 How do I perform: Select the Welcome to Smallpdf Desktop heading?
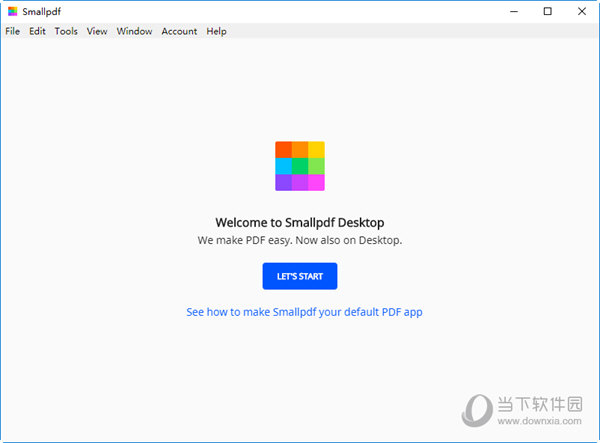coord(300,223)
